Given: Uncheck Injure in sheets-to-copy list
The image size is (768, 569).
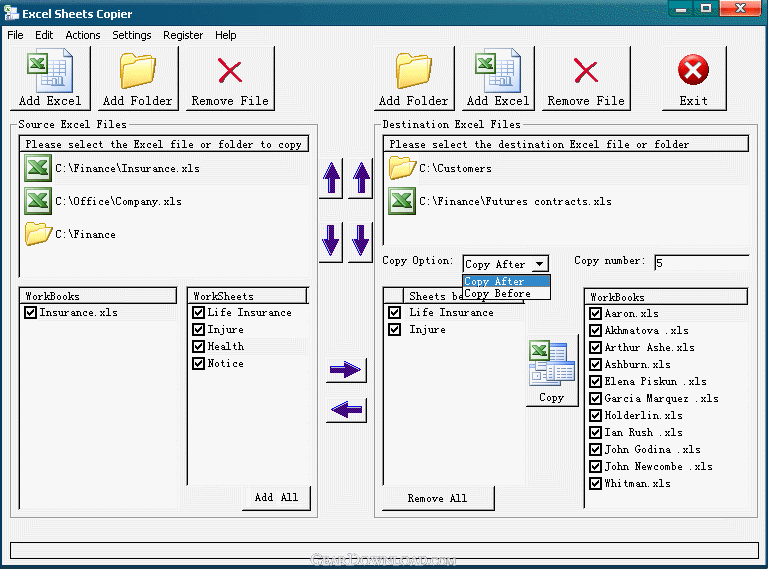Looking at the screenshot, I should click(x=394, y=330).
